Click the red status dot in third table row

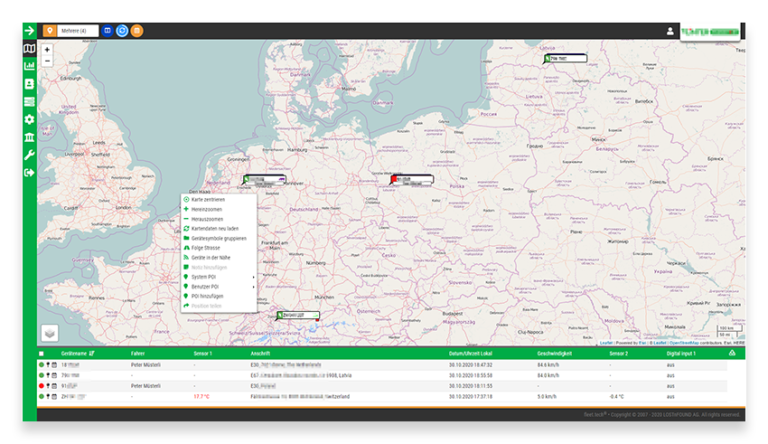(41, 385)
